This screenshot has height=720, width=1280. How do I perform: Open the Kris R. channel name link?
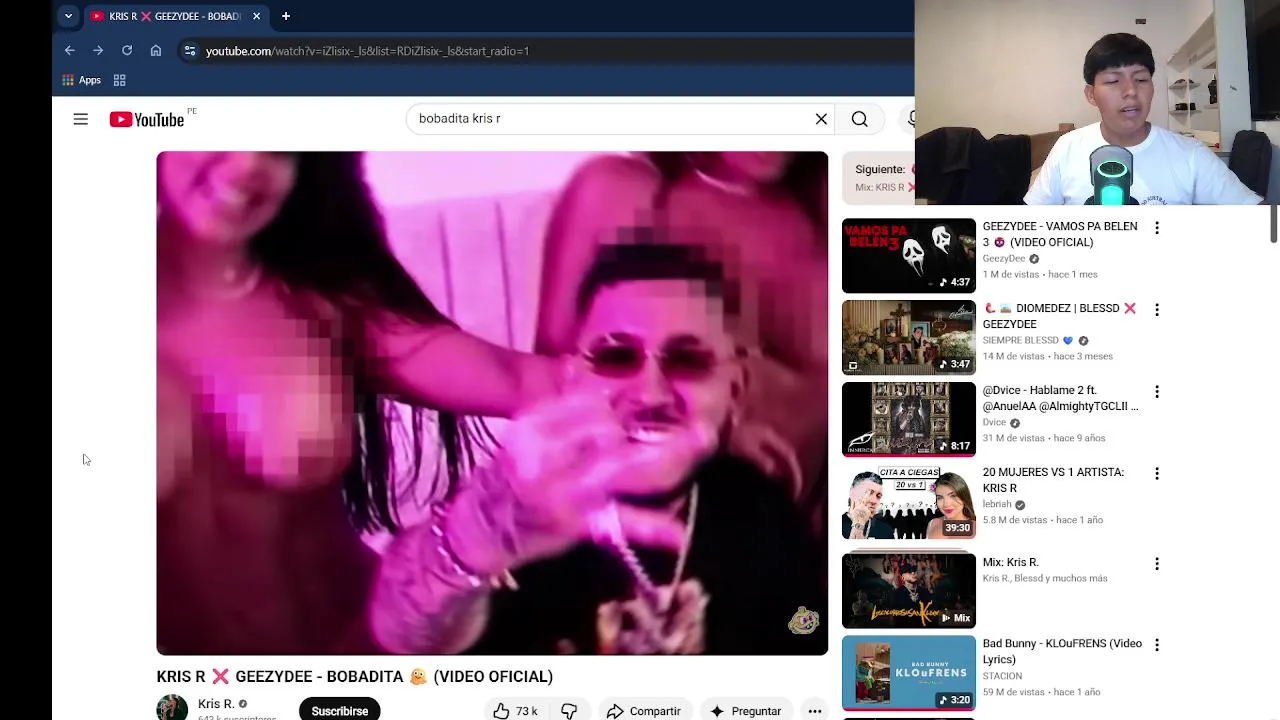pyautogui.click(x=216, y=704)
